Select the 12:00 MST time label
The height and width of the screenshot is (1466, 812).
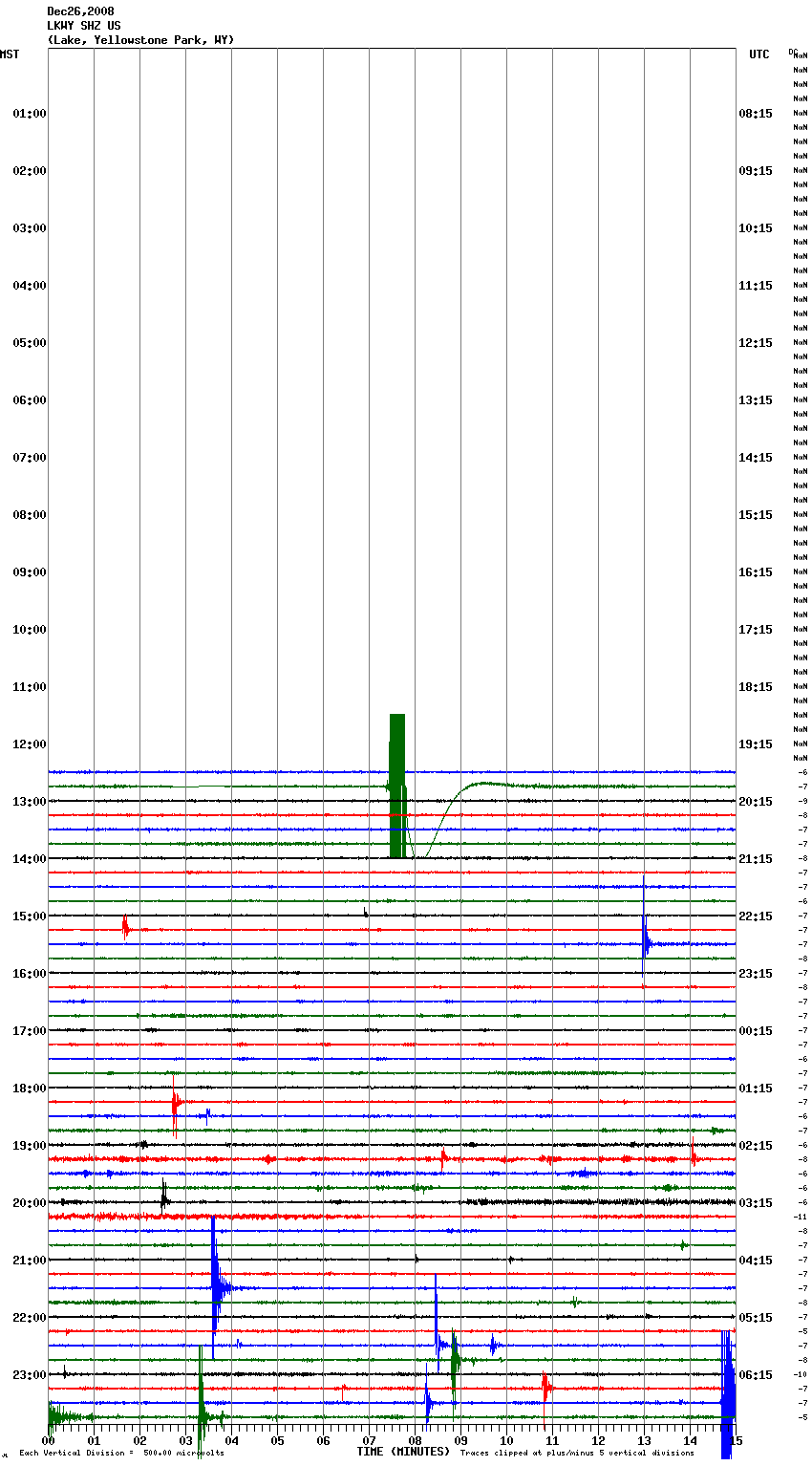point(30,744)
